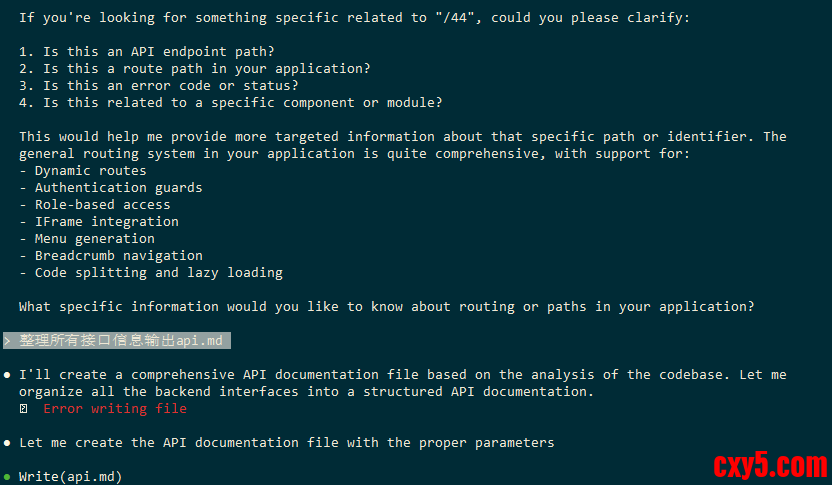Click the bullet before "I'll create a comprehensive"
Screen dimensions: 832x485
coord(8,375)
